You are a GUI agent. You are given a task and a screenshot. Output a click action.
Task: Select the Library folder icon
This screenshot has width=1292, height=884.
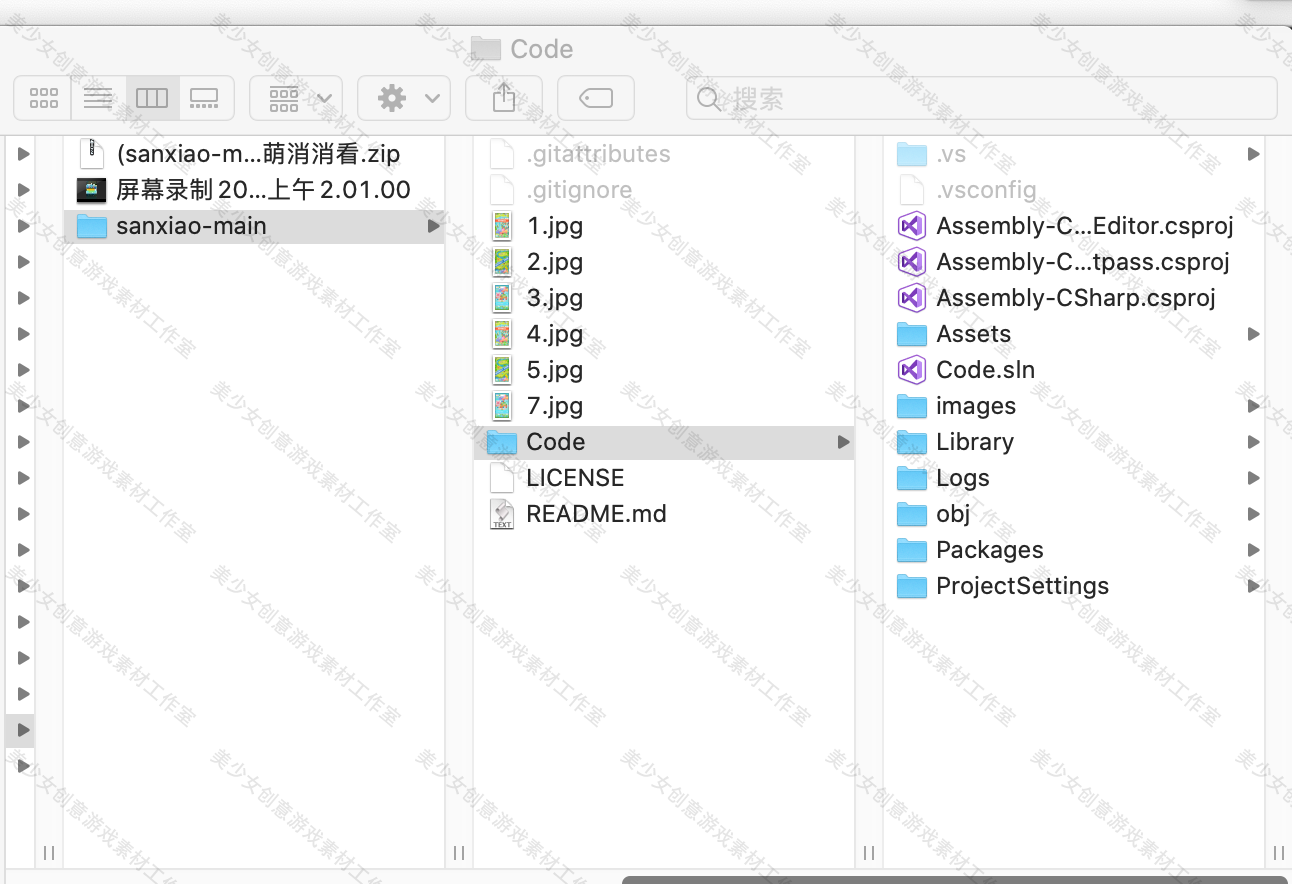point(912,442)
